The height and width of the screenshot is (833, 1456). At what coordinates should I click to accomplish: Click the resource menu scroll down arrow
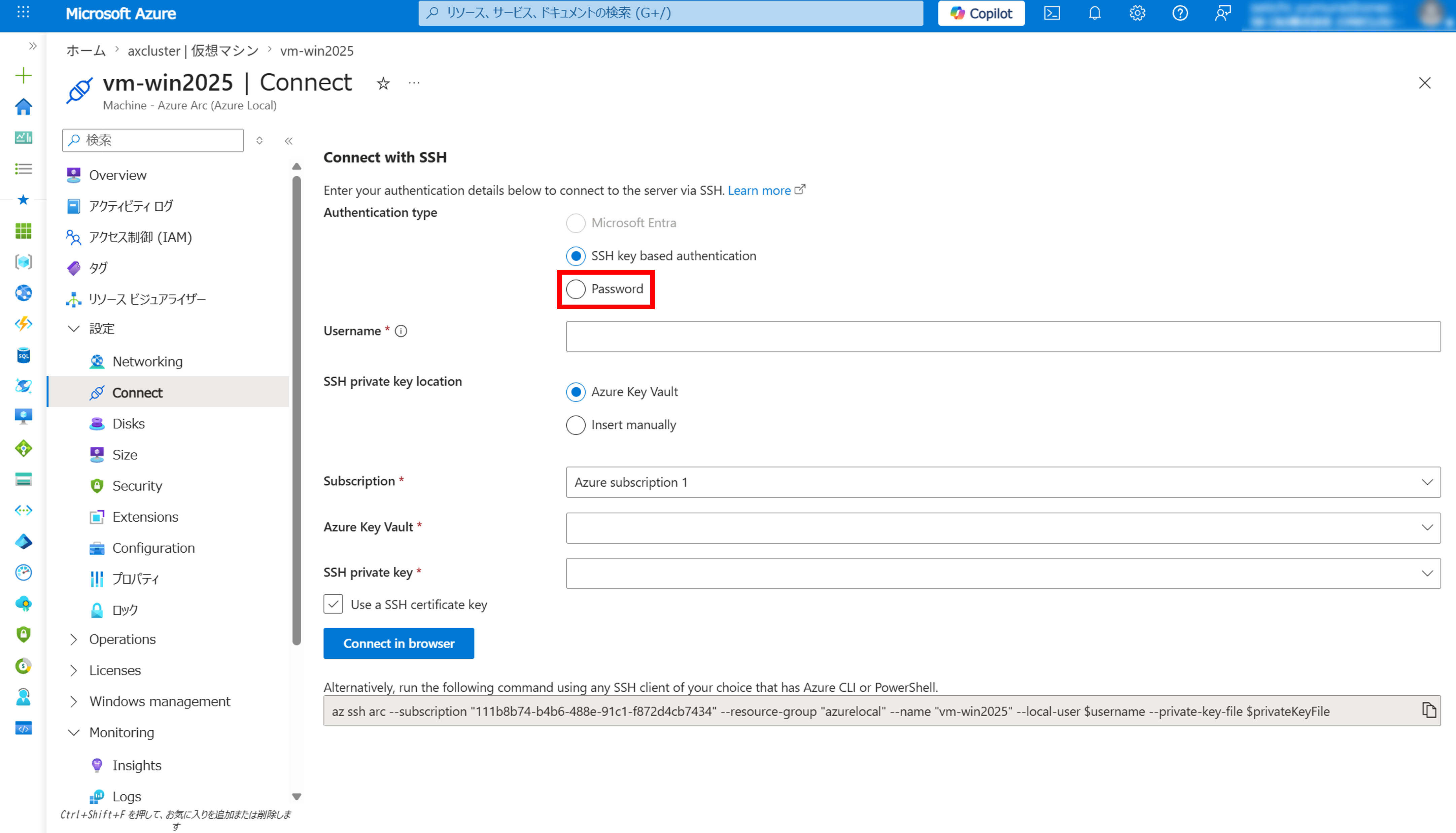click(x=296, y=796)
